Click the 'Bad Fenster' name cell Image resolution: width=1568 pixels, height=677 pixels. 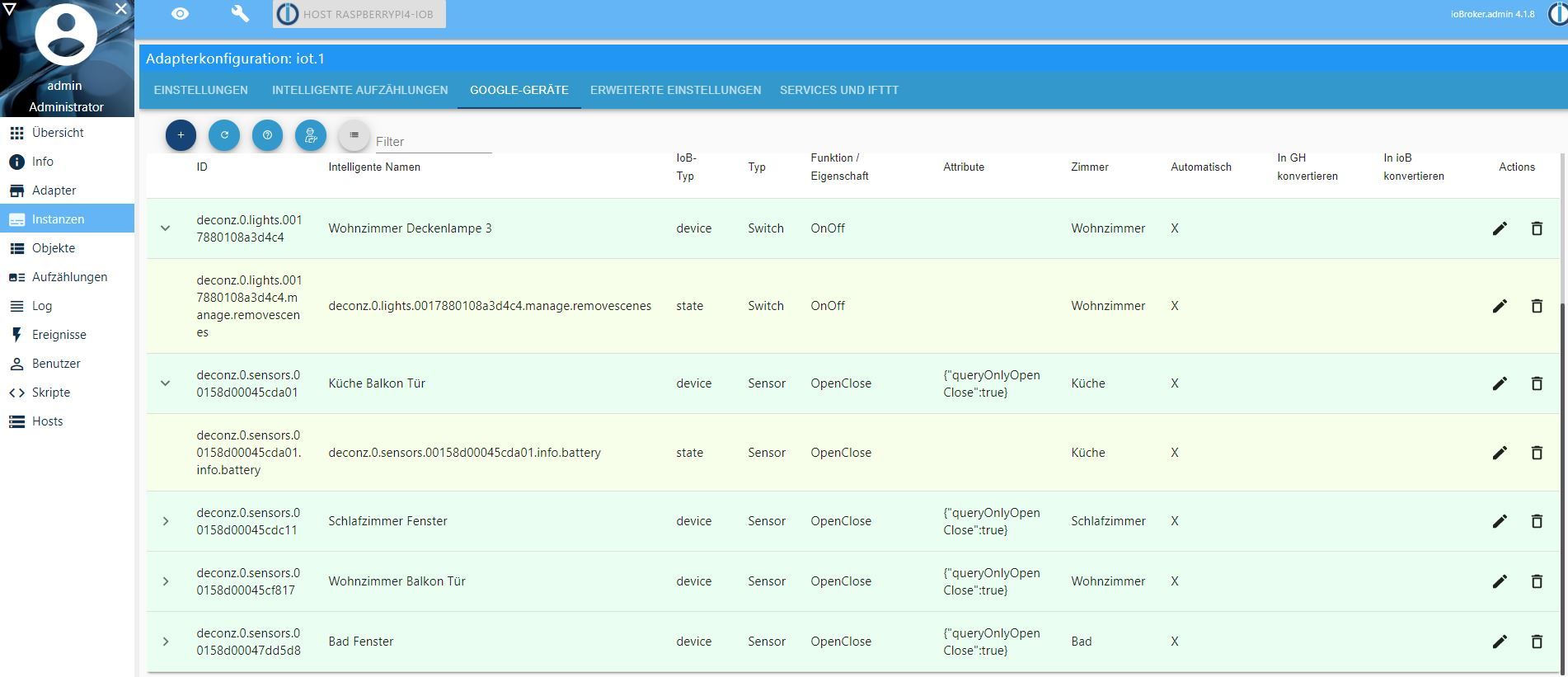point(361,642)
